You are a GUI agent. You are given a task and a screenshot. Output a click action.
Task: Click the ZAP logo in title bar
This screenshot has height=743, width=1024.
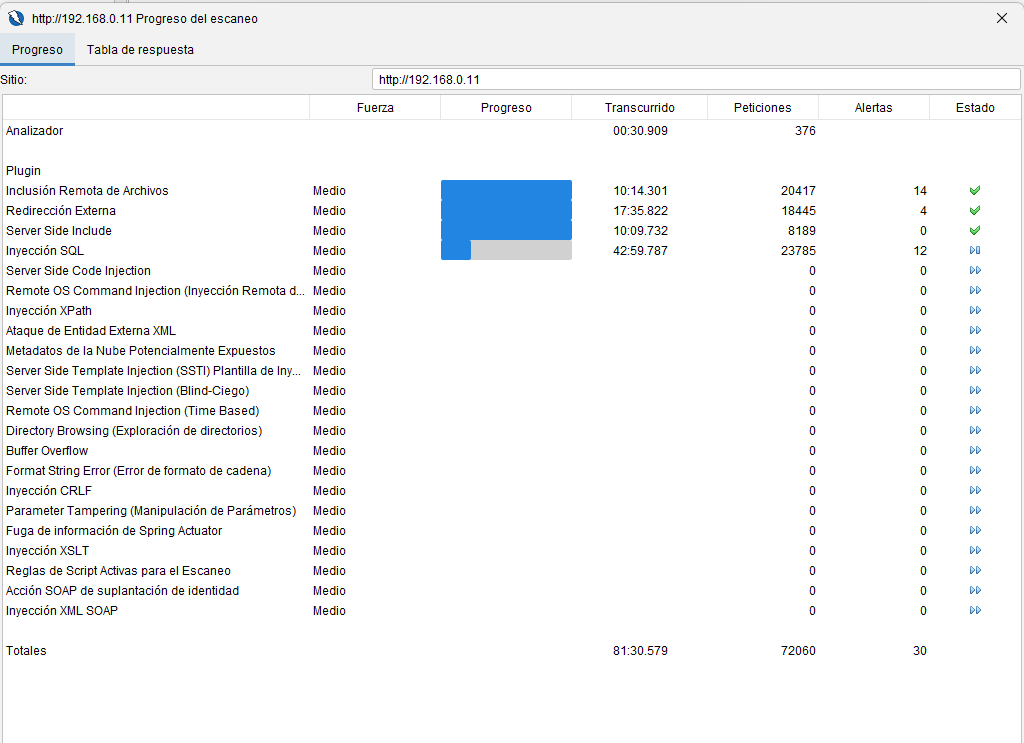(x=16, y=18)
